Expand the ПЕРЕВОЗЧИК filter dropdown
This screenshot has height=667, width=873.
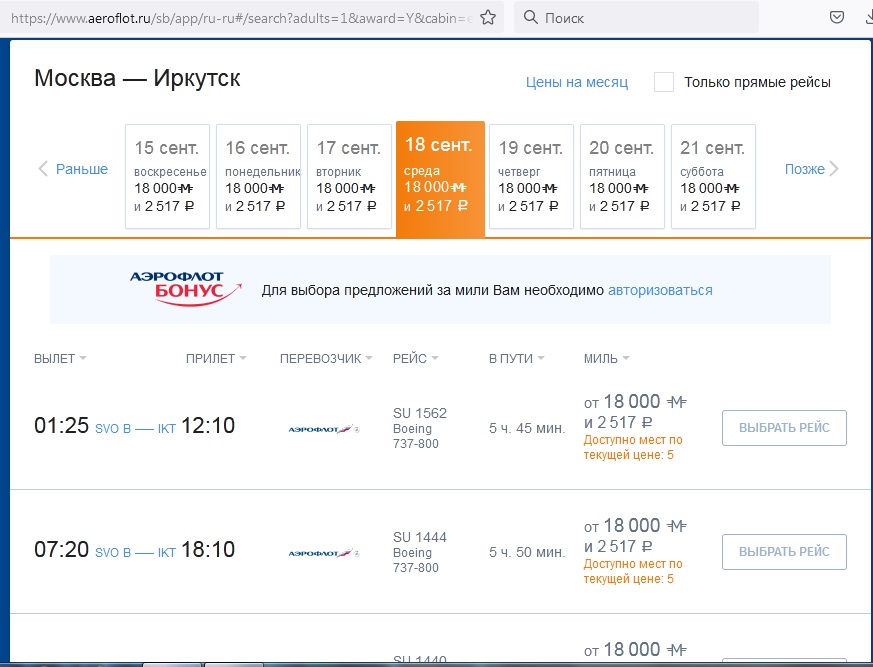pos(326,359)
